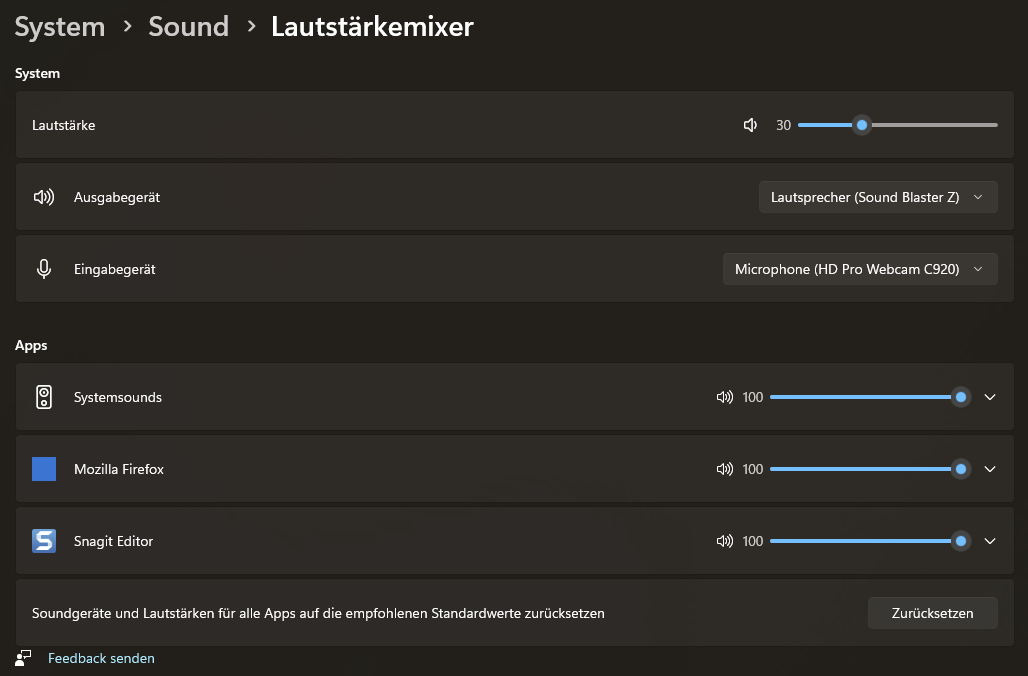Viewport: 1028px width, 676px height.
Task: Expand the Mozilla Firefox row chevron
Action: pyautogui.click(x=990, y=469)
